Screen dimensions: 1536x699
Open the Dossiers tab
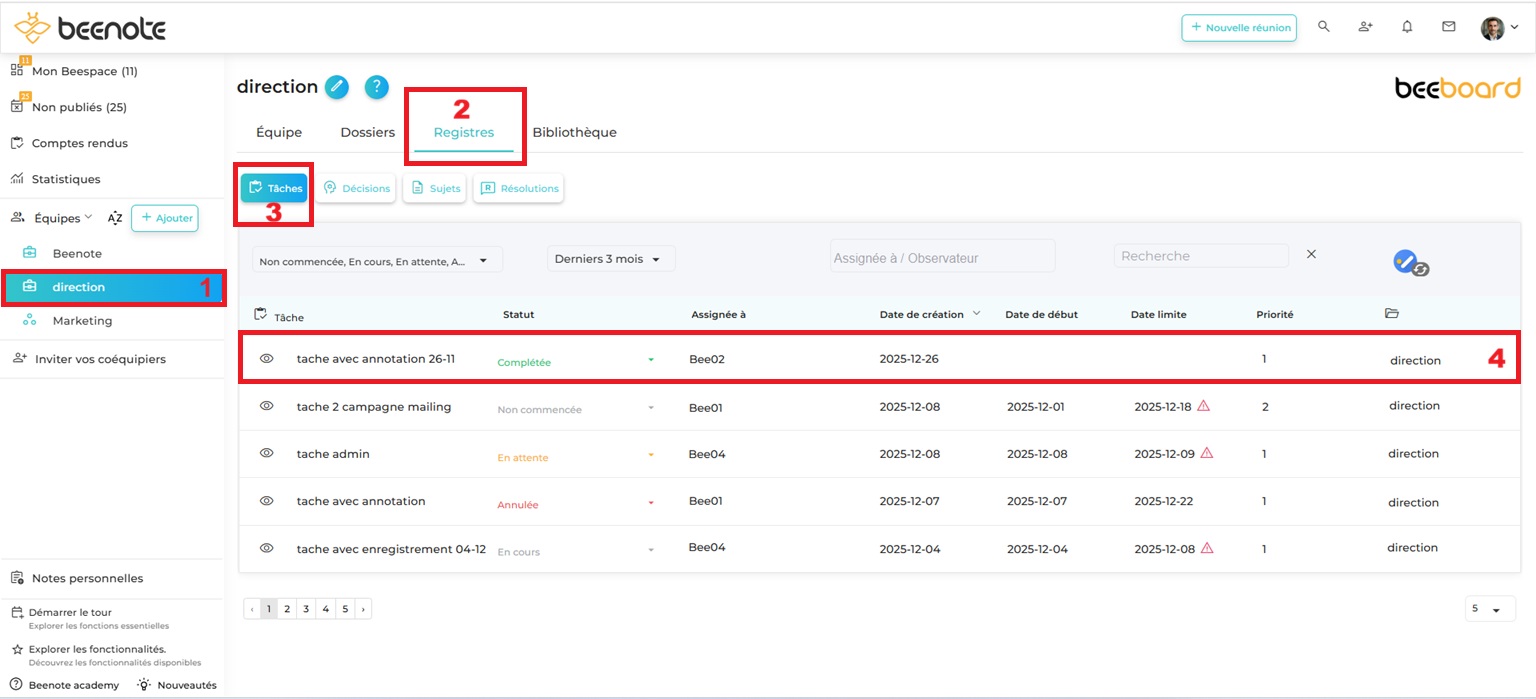tap(367, 132)
